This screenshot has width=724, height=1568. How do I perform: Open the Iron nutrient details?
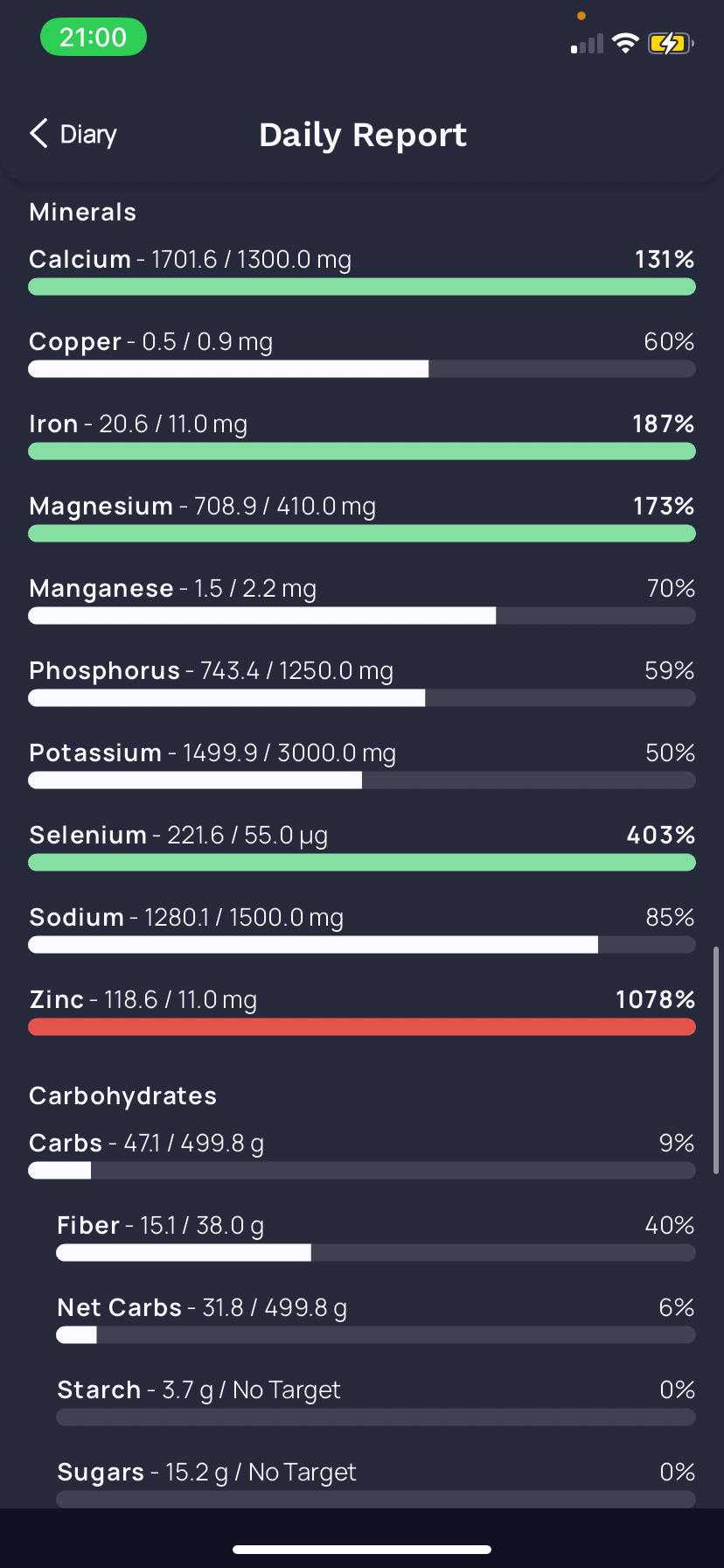click(x=362, y=437)
